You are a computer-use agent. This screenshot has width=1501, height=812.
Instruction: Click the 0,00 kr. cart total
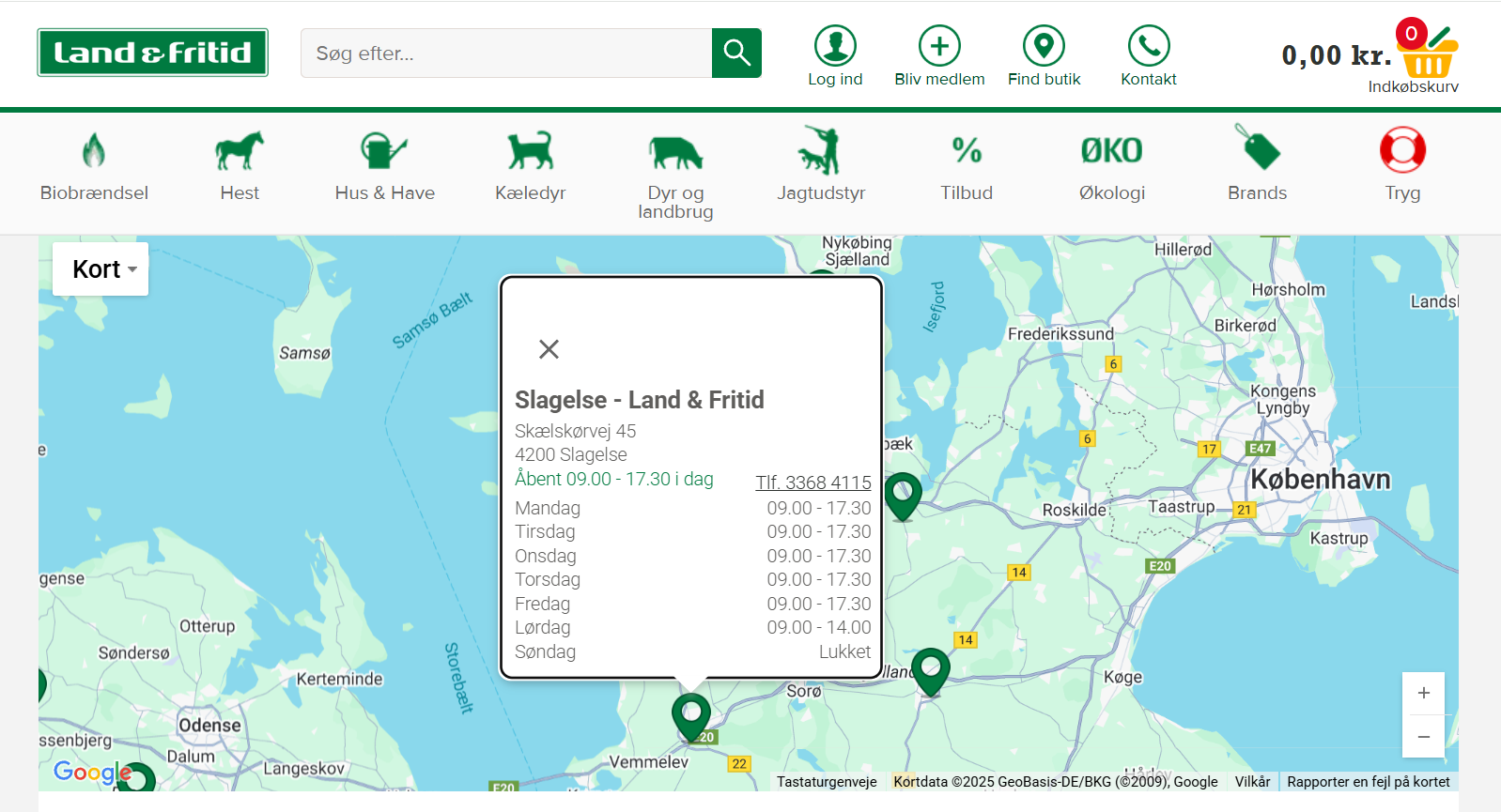1337,55
